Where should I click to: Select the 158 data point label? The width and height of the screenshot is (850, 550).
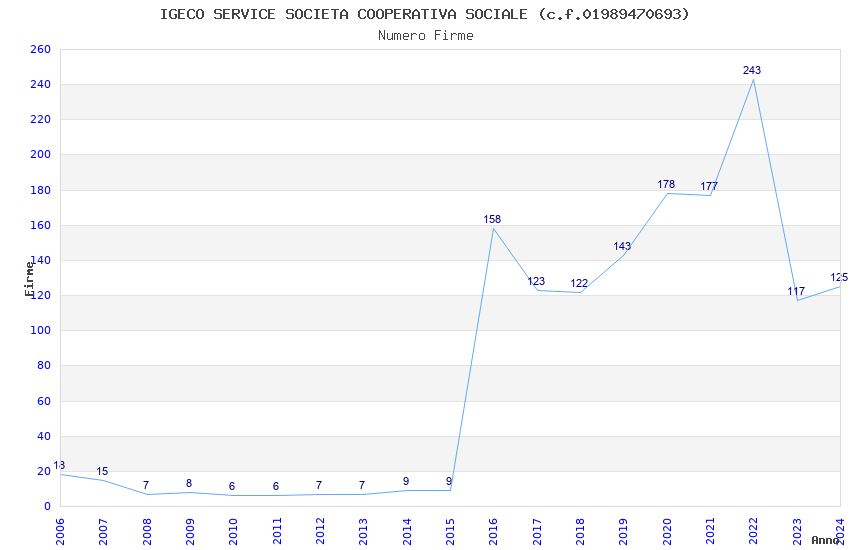(492, 219)
